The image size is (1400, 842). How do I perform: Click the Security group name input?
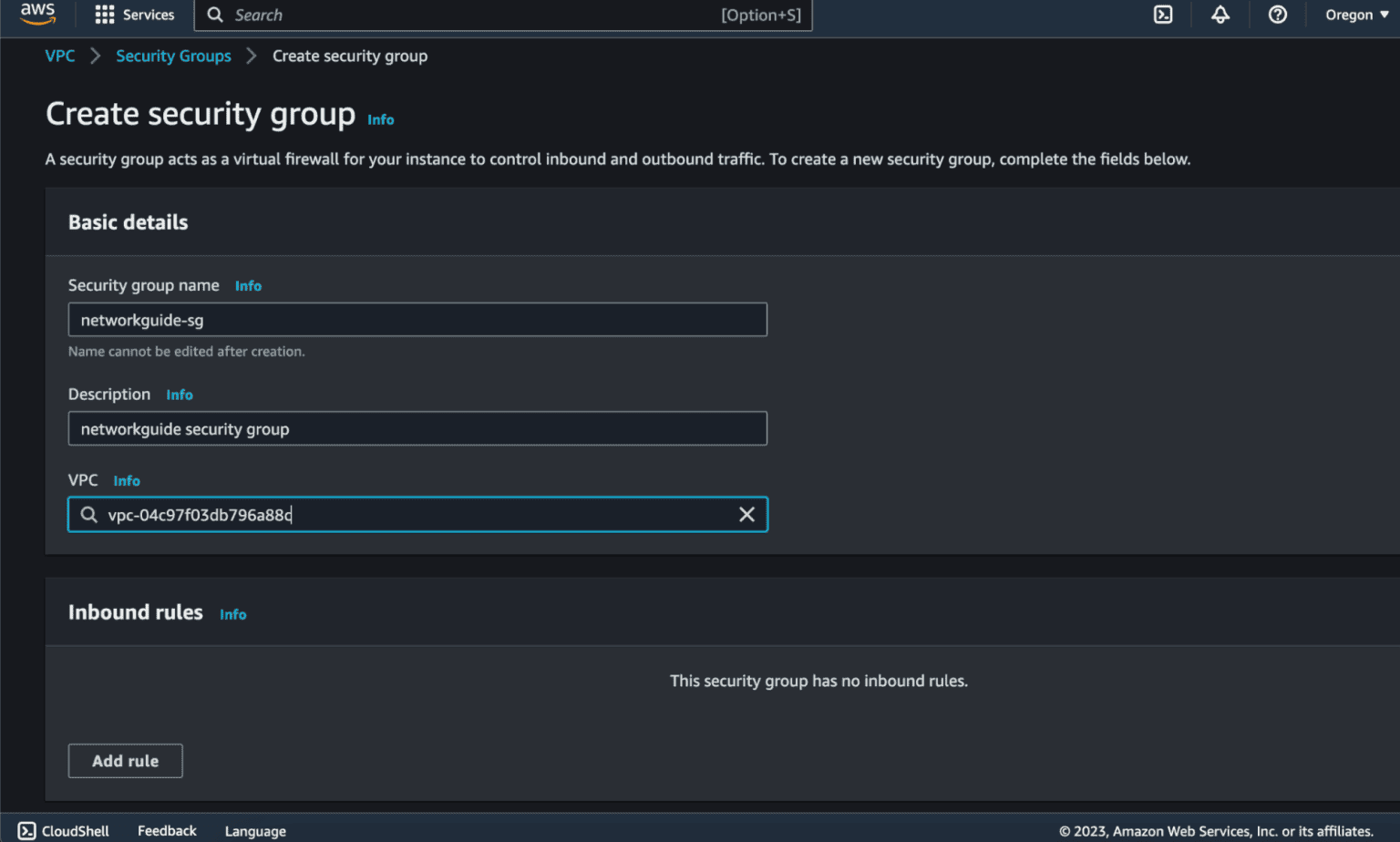[417, 319]
